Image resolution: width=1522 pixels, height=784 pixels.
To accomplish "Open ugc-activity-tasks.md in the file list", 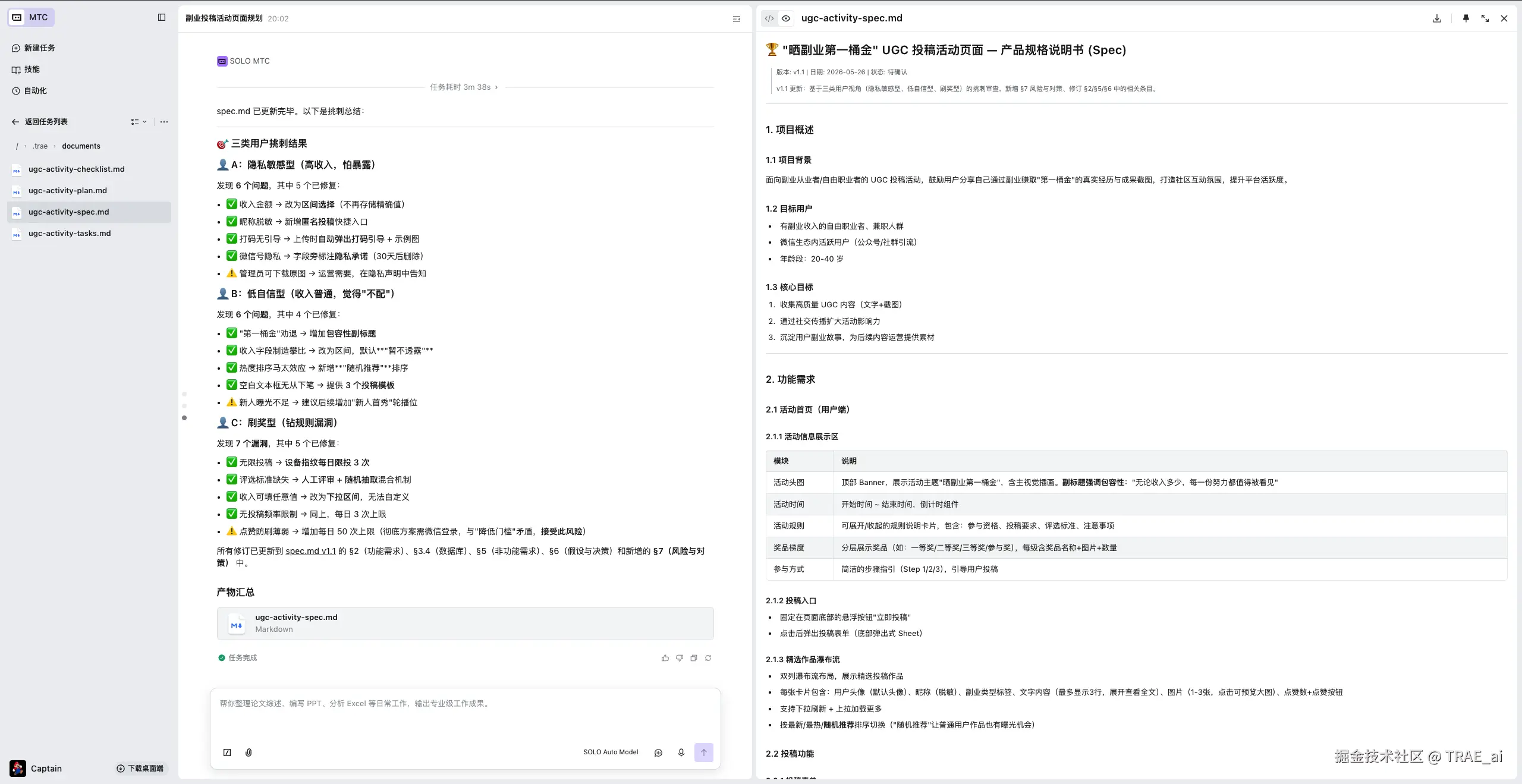I will pyautogui.click(x=89, y=234).
